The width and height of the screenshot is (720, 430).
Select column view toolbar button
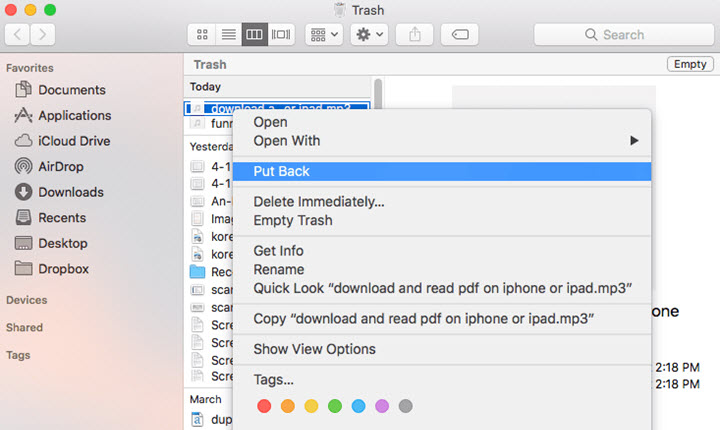255,34
